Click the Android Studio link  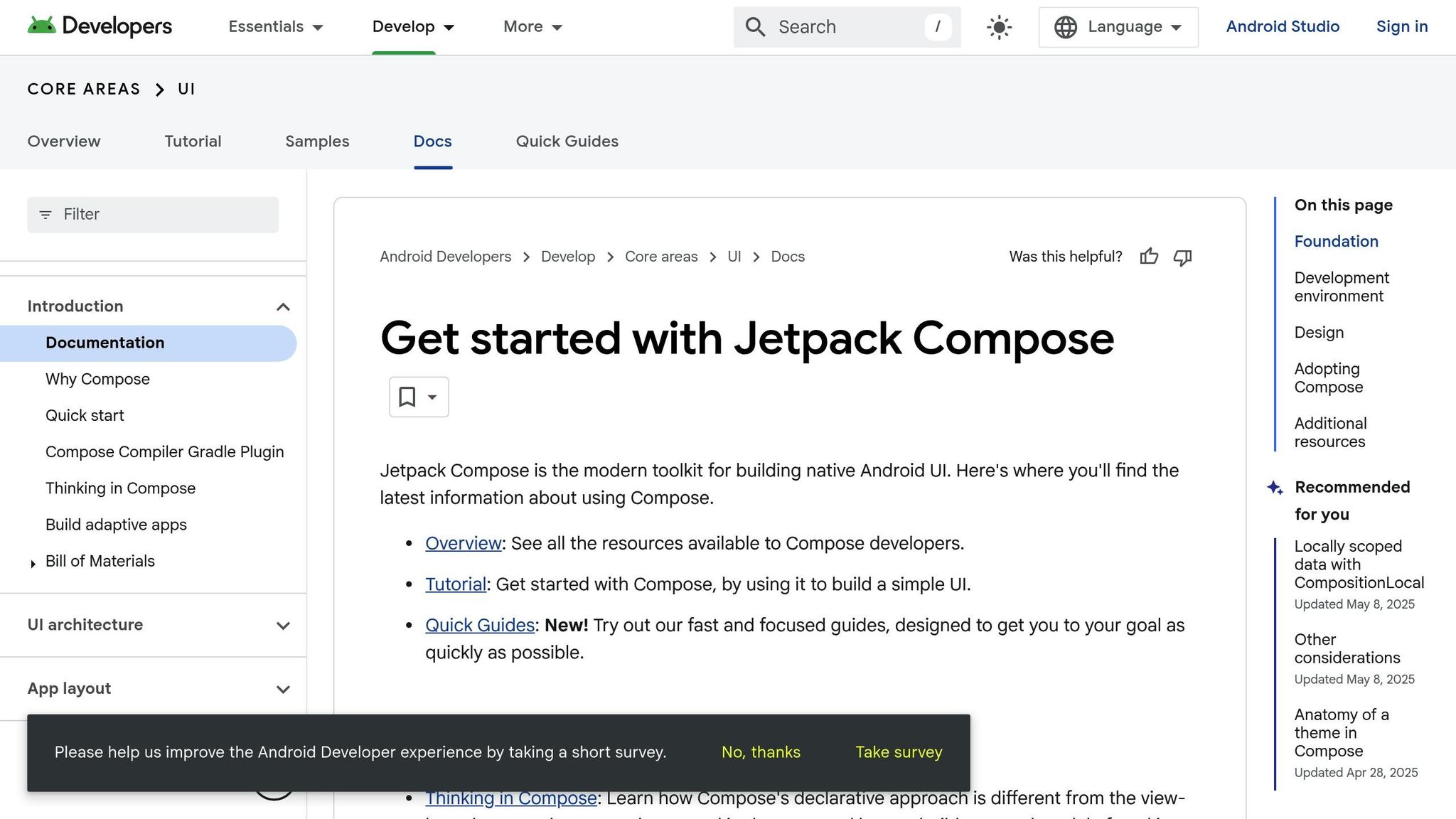coord(1283,26)
